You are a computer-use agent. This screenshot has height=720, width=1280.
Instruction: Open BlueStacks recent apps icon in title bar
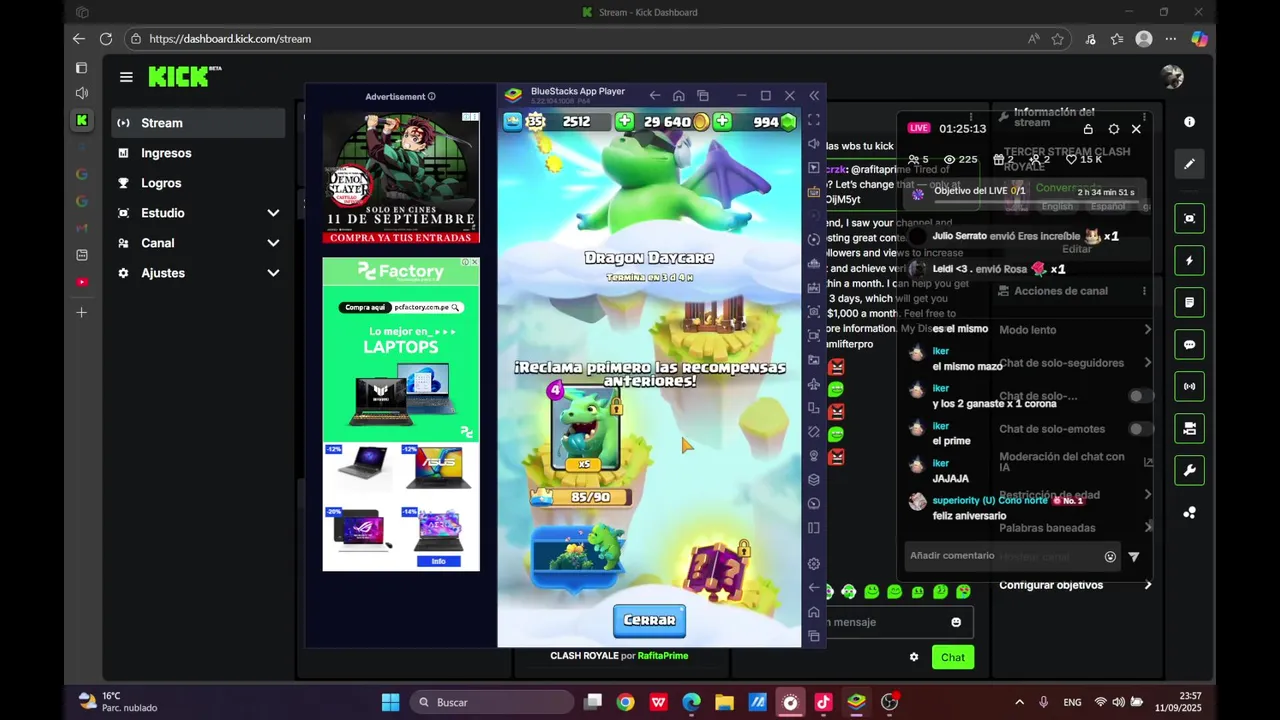pos(703,96)
